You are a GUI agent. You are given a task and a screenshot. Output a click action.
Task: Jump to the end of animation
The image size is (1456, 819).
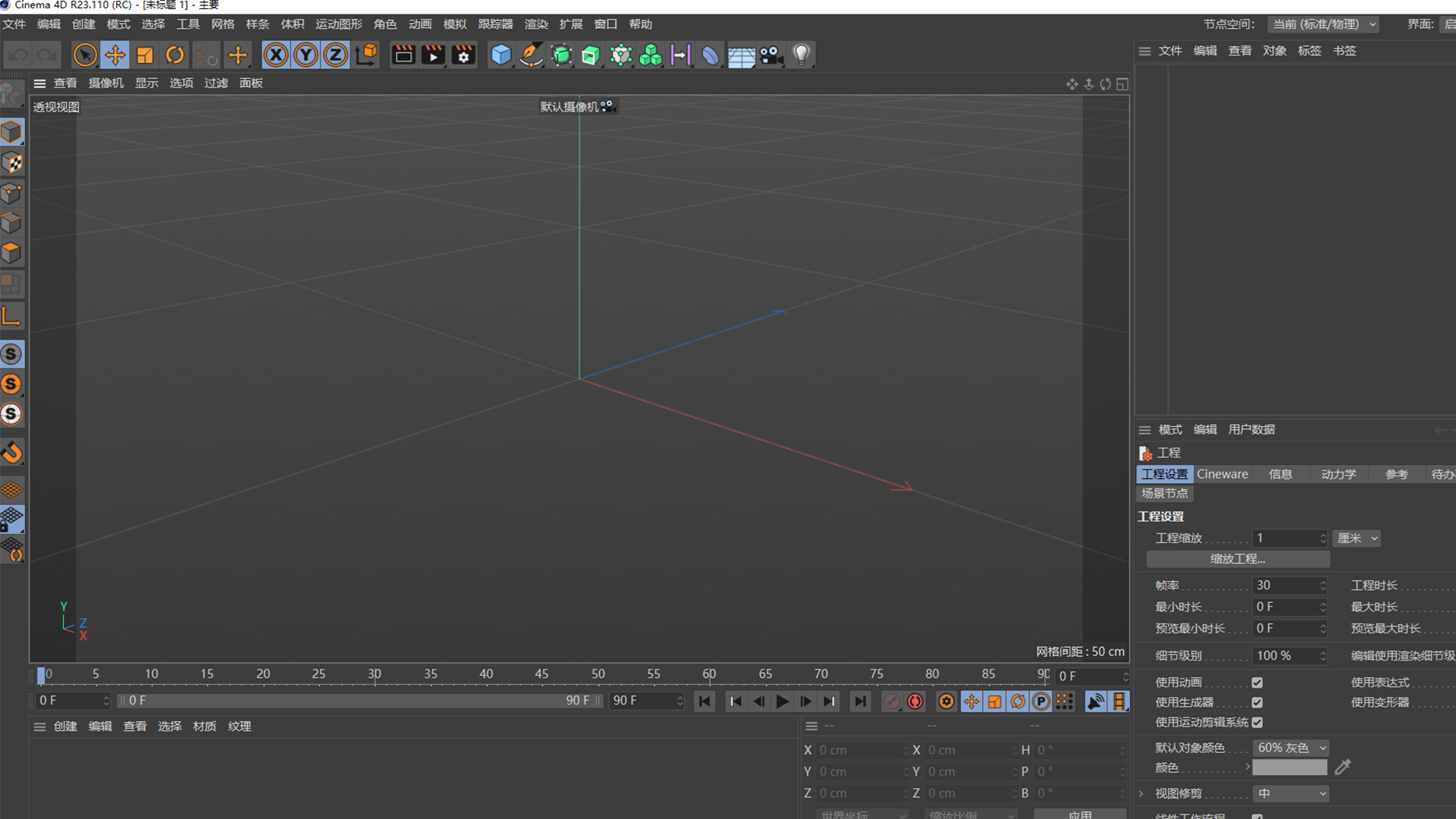pos(860,701)
